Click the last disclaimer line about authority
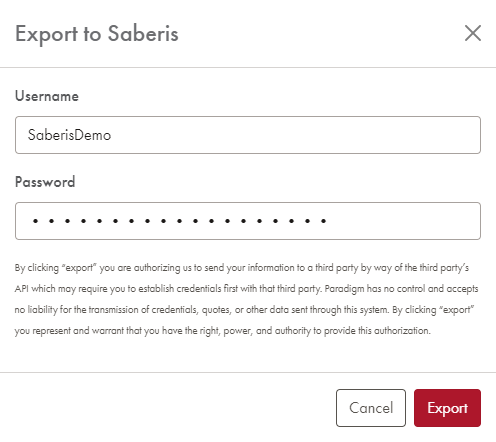Screen dimensions: 496x442 pyautogui.click(x=222, y=331)
